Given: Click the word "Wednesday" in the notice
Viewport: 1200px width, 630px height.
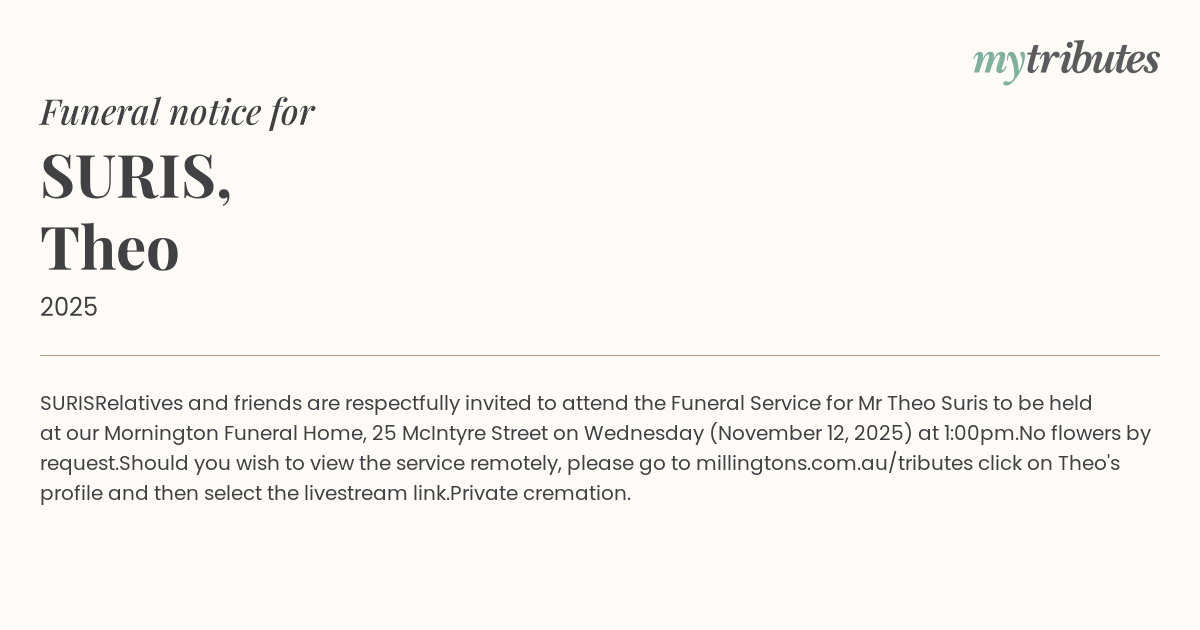Looking at the screenshot, I should pyautogui.click(x=643, y=433).
